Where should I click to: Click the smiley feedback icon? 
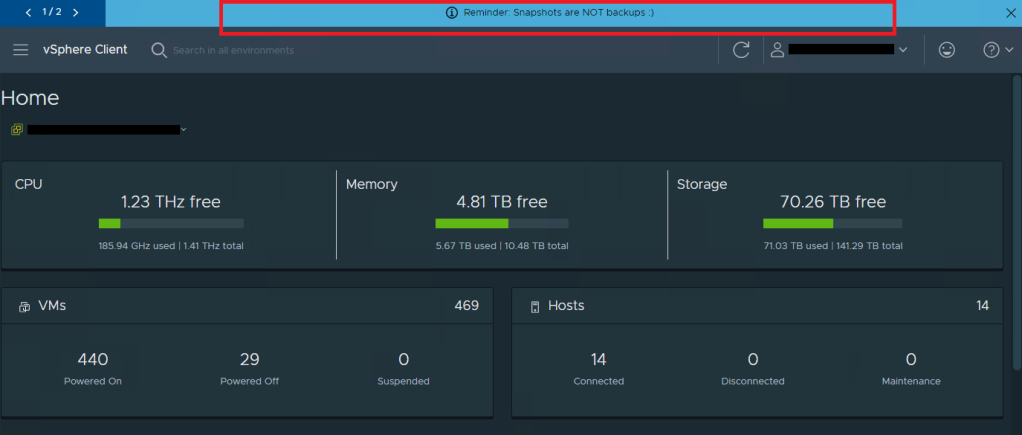[946, 50]
